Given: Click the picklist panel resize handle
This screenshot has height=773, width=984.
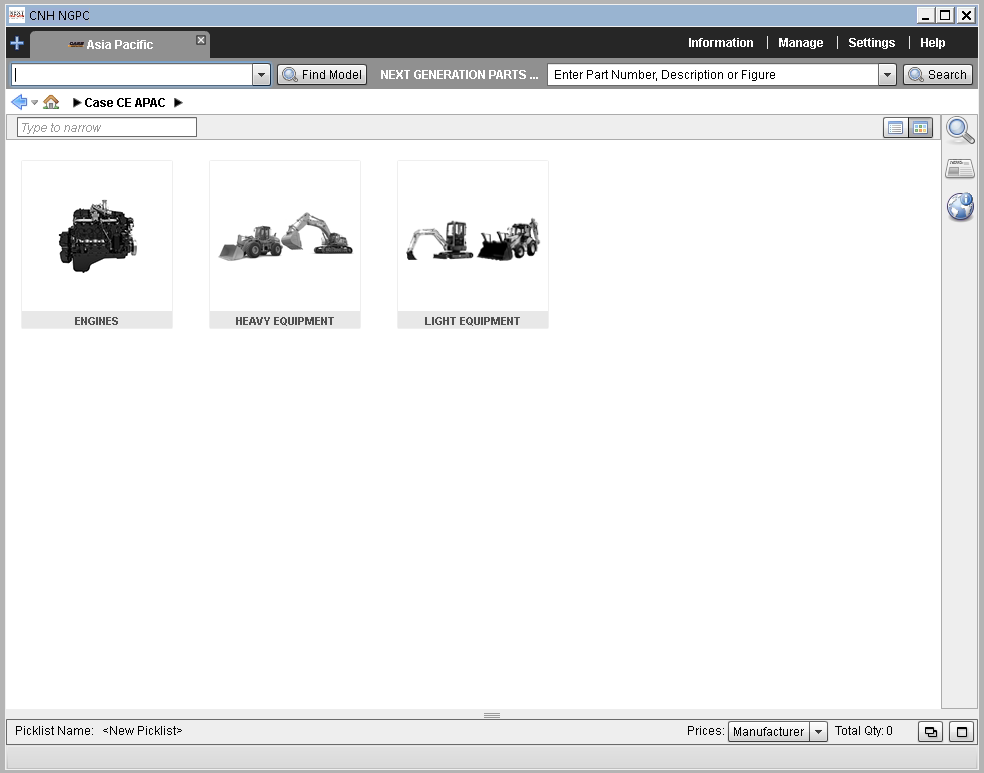Looking at the screenshot, I should coord(492,715).
